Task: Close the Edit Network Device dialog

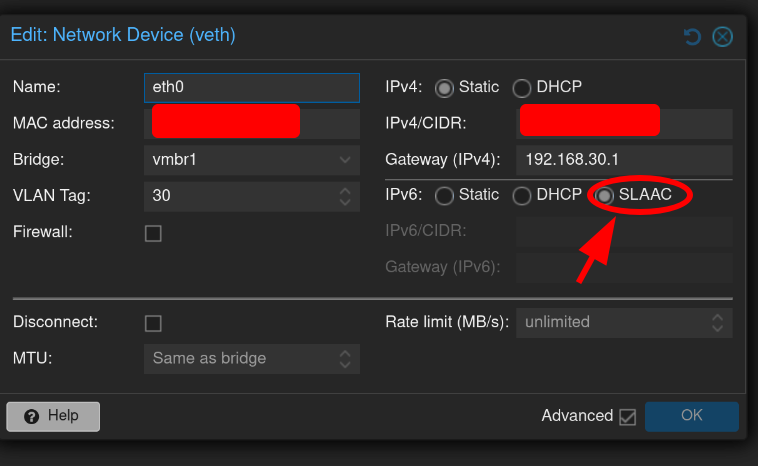Action: click(722, 37)
